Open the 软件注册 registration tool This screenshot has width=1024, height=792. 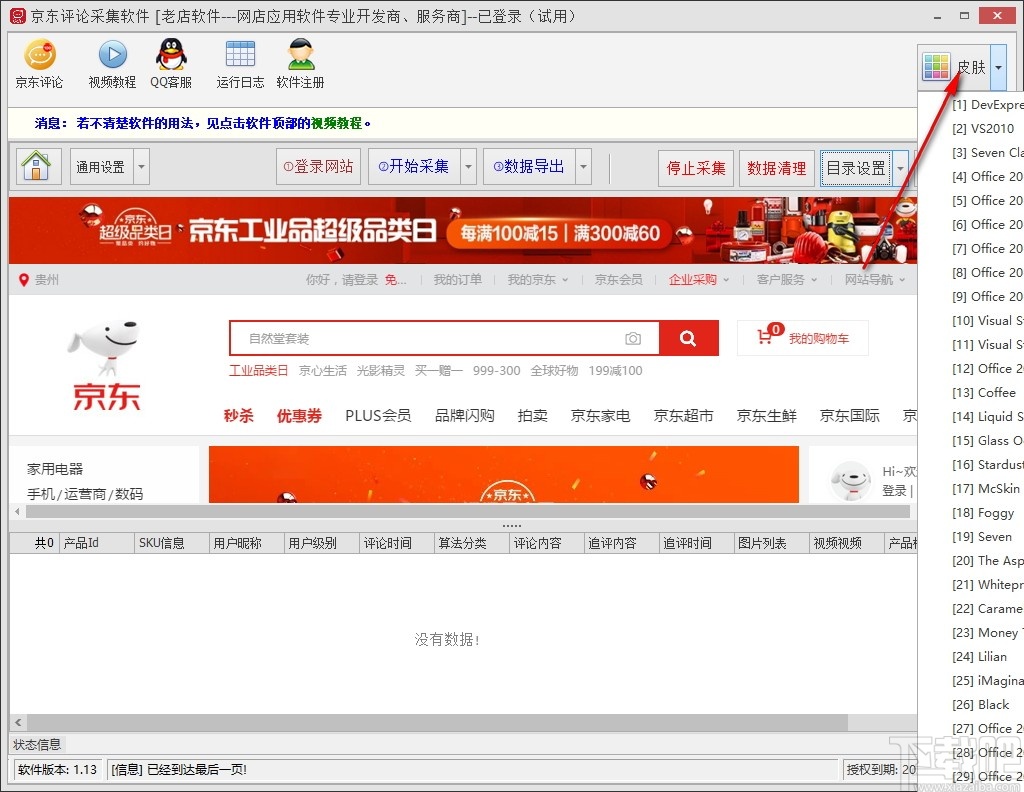(299, 63)
